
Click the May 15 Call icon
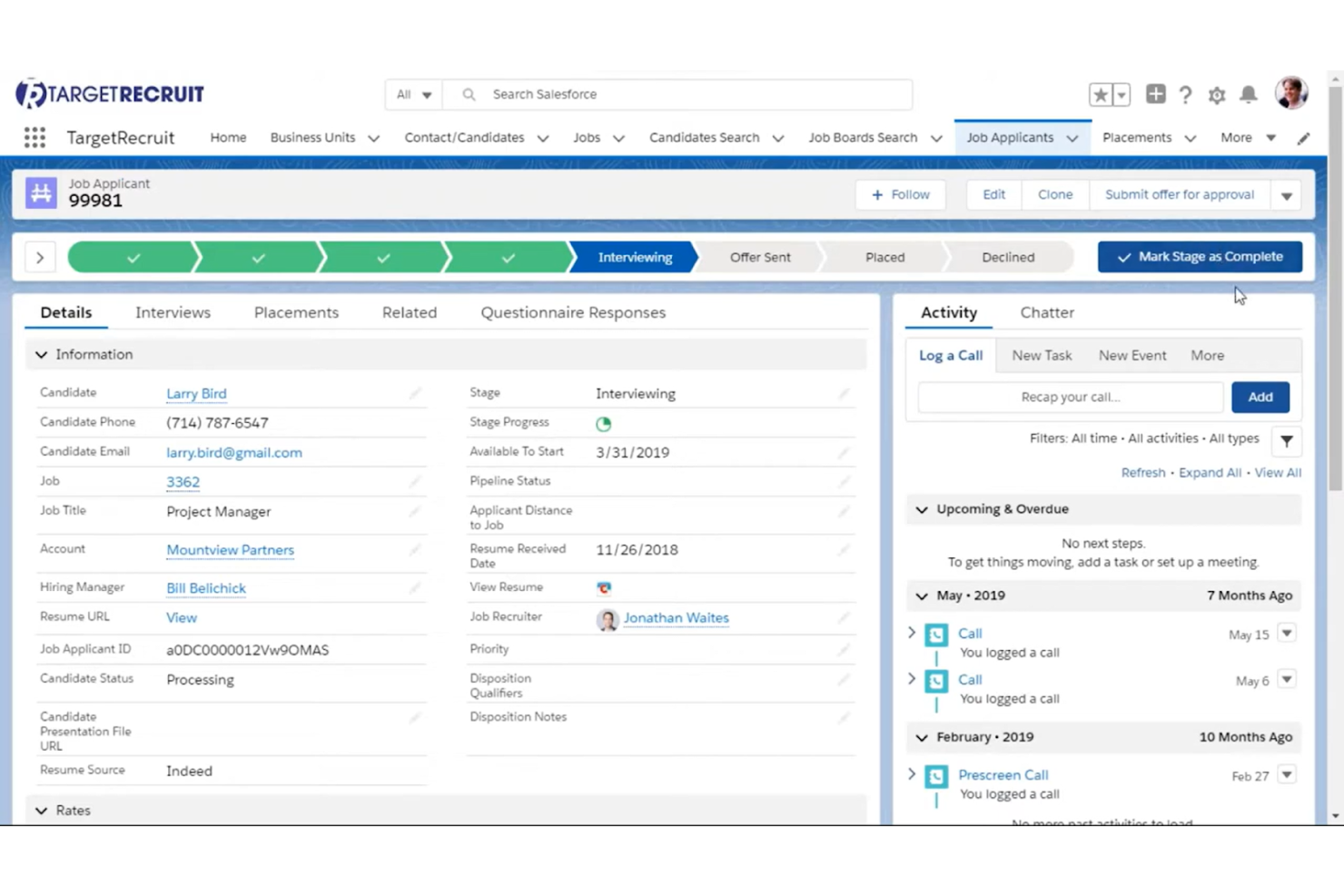tap(936, 635)
